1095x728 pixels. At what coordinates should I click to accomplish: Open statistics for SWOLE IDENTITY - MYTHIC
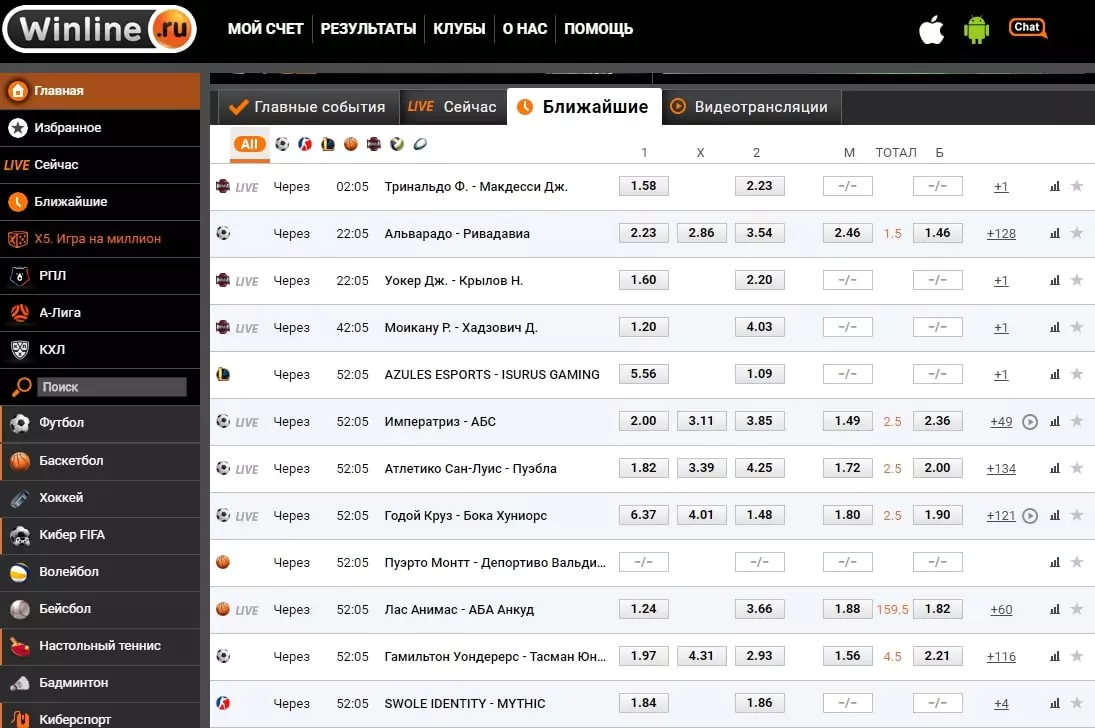point(1054,704)
